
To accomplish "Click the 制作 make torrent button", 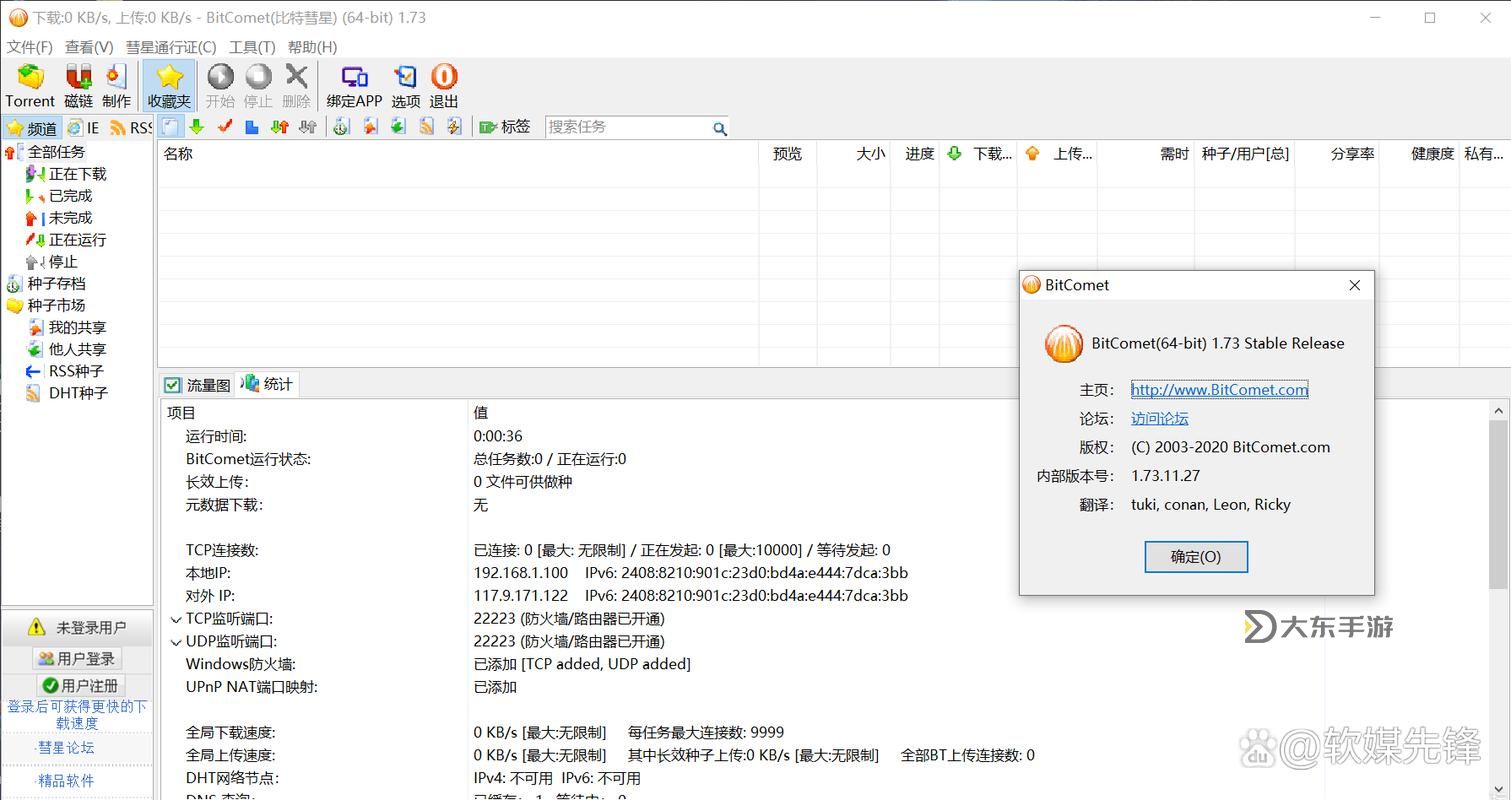I will tap(116, 86).
